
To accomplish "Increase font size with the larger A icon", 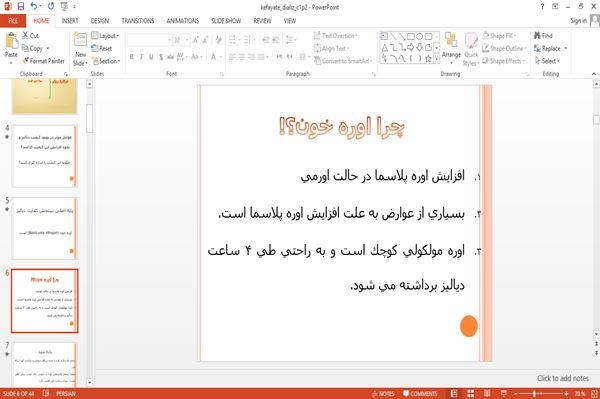I will coord(196,40).
